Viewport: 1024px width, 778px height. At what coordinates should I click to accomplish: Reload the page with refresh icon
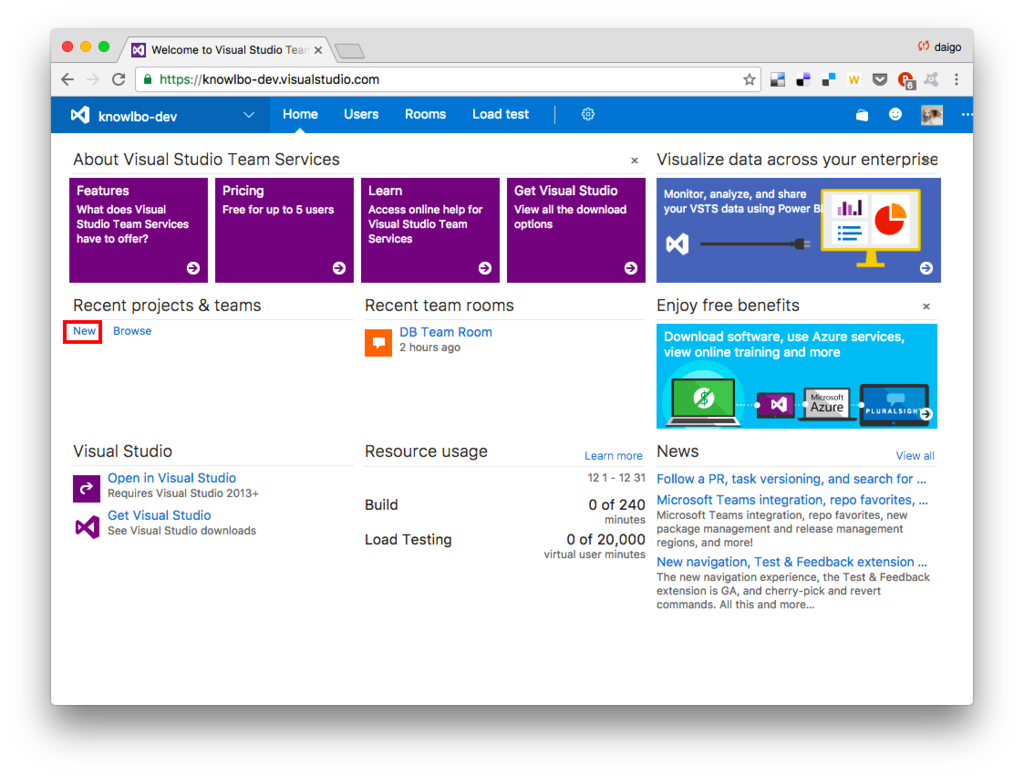click(x=118, y=80)
